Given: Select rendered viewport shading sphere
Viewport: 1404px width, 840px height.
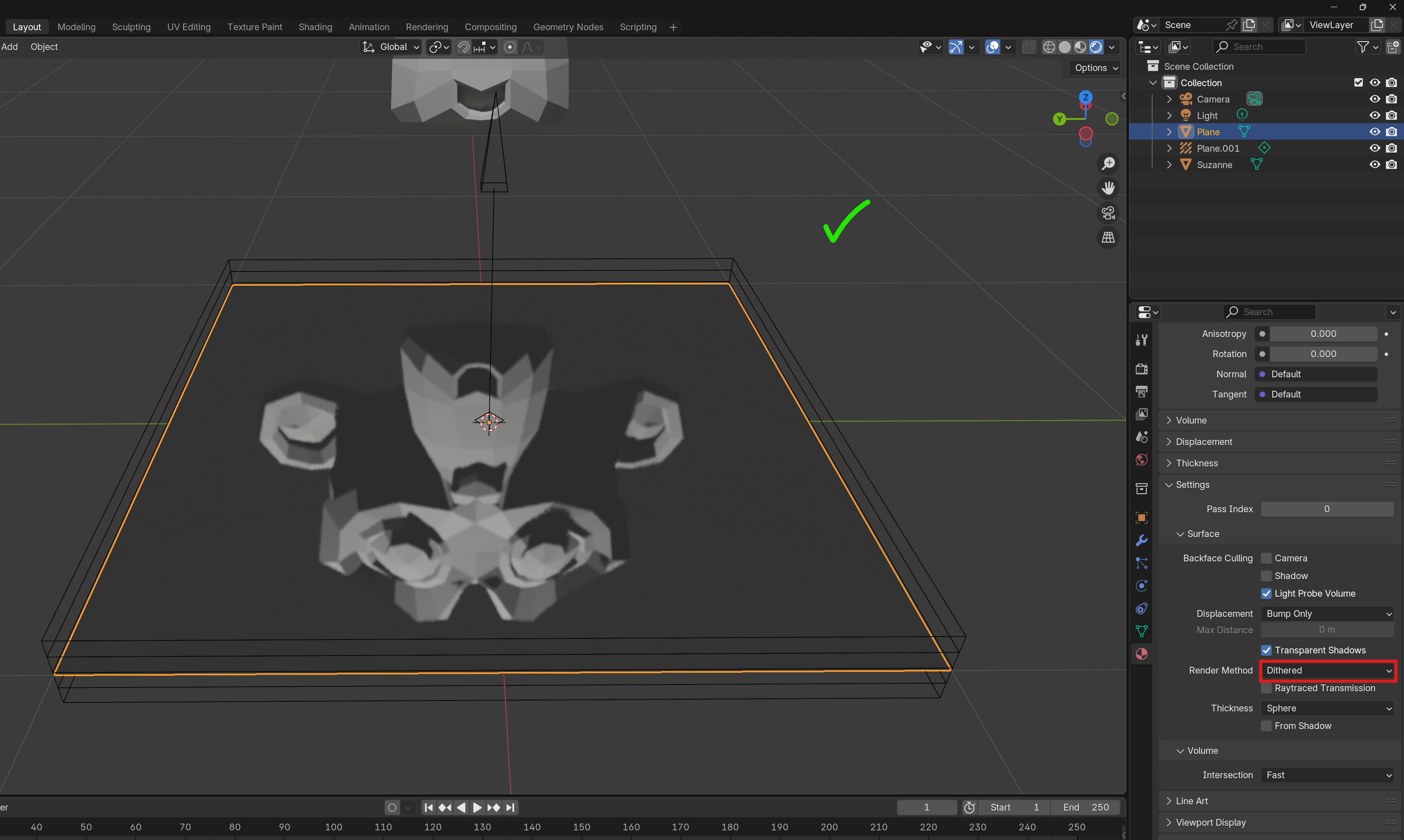Looking at the screenshot, I should click(x=1096, y=47).
